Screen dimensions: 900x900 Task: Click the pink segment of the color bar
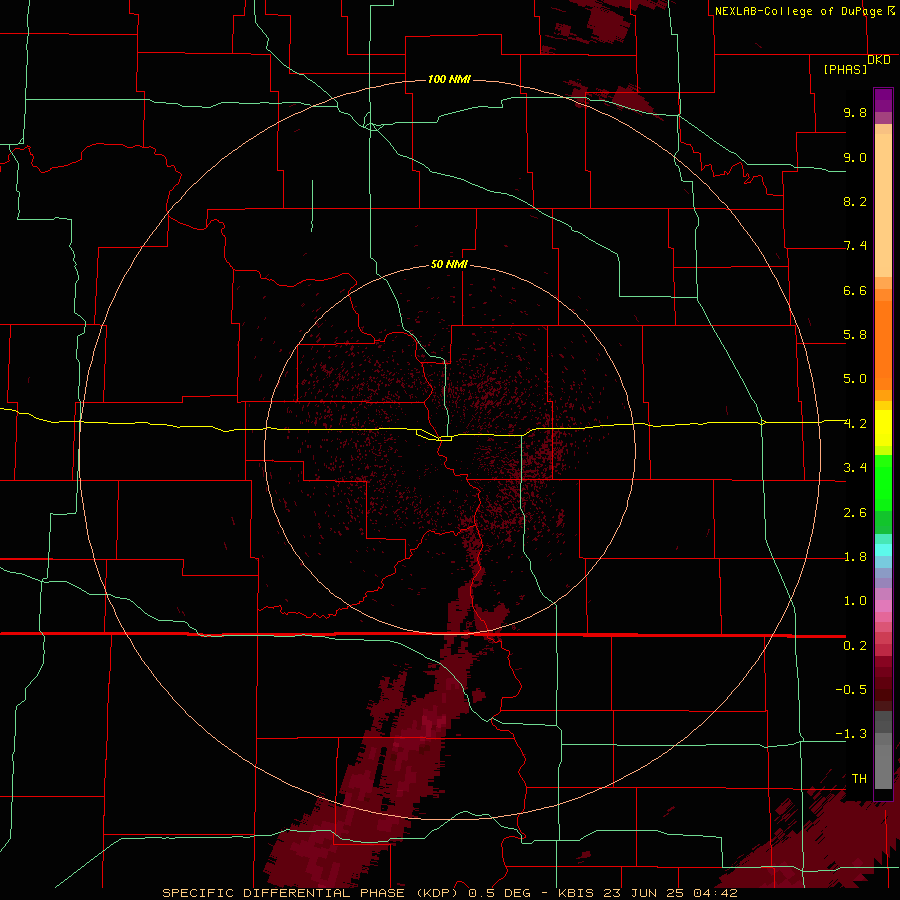coord(883,606)
